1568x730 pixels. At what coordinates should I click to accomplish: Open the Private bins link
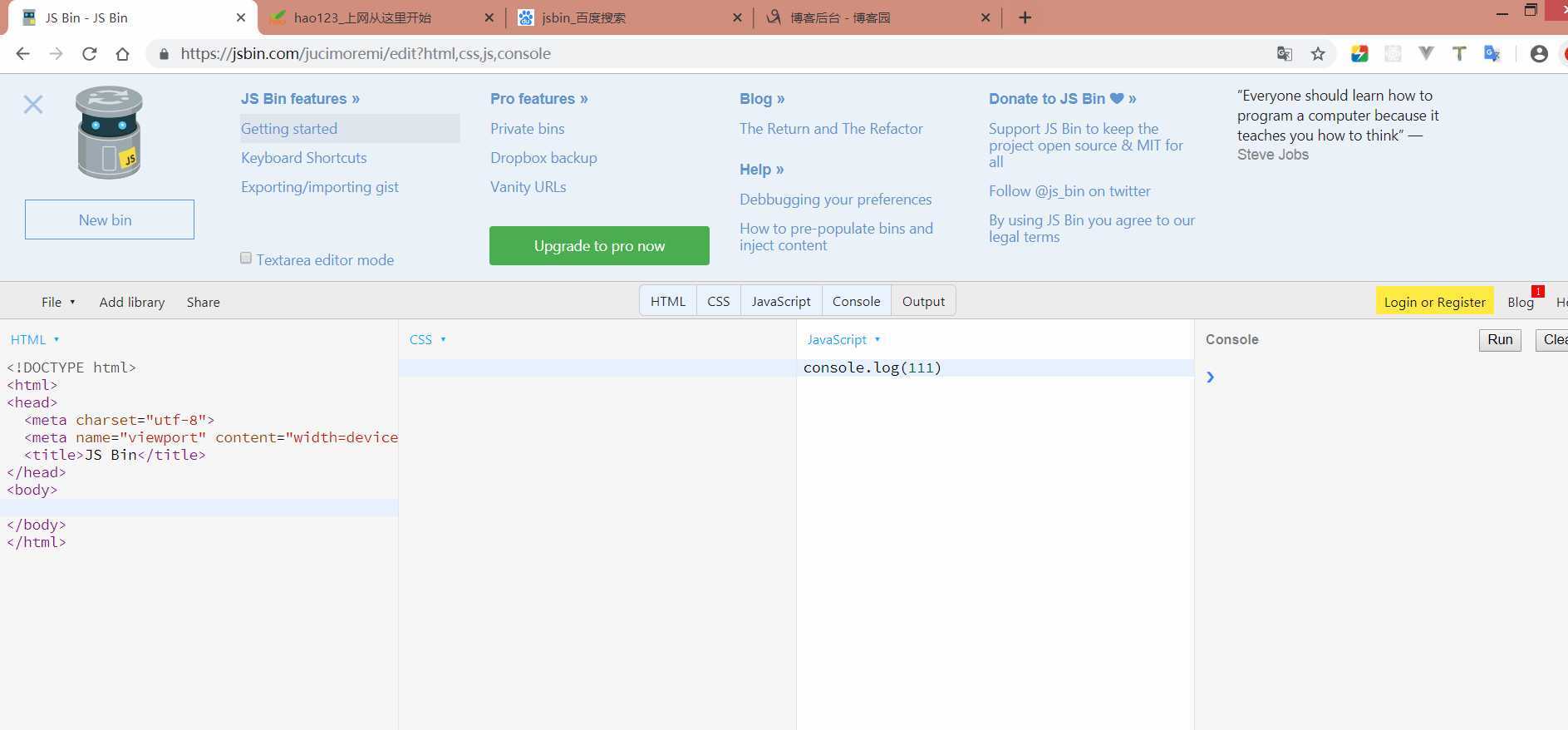point(528,129)
